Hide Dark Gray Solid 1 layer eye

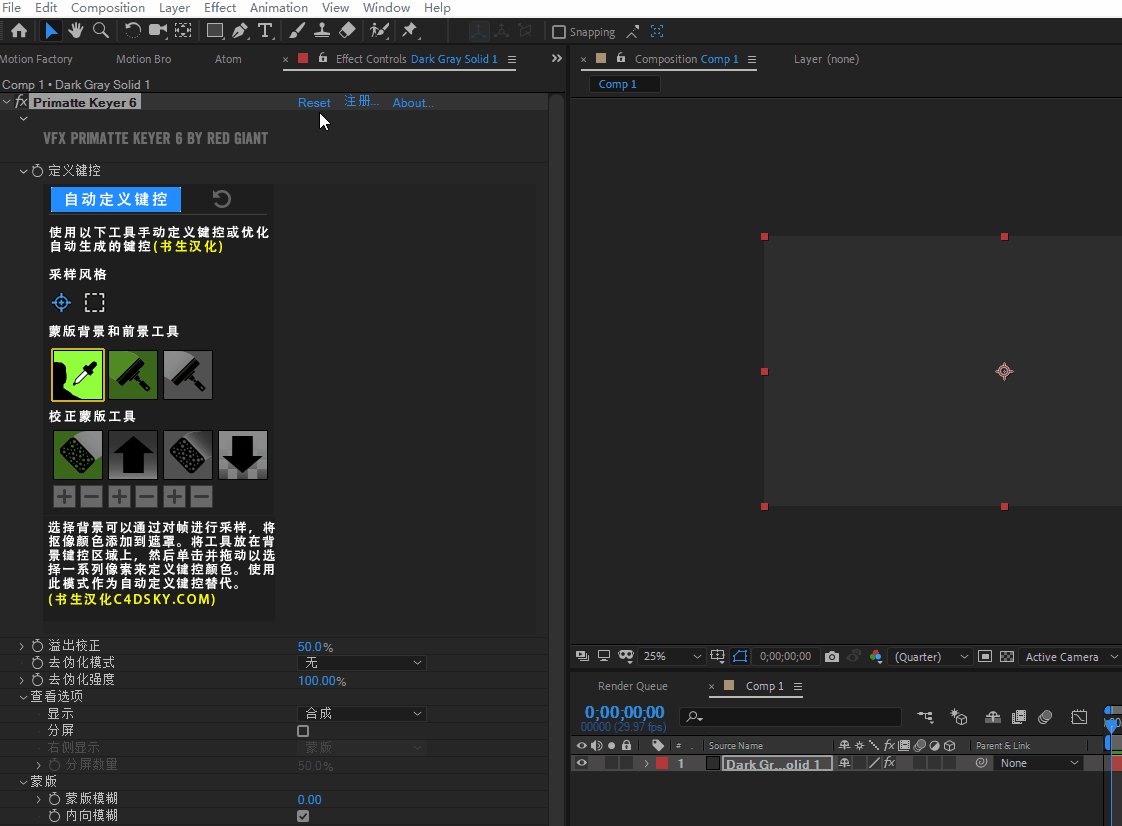[582, 763]
